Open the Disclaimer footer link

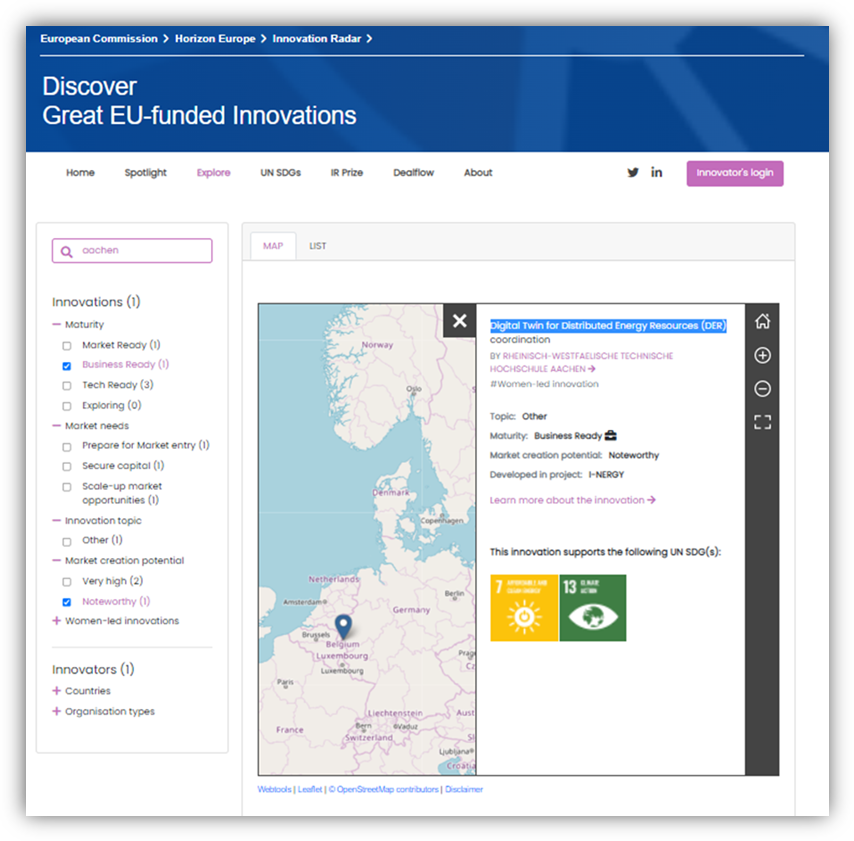[464, 789]
